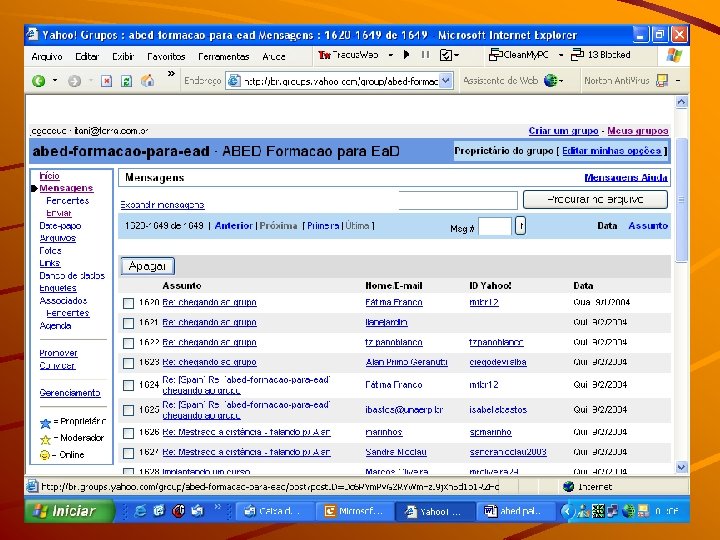Click the Msg # number field

(x=495, y=226)
